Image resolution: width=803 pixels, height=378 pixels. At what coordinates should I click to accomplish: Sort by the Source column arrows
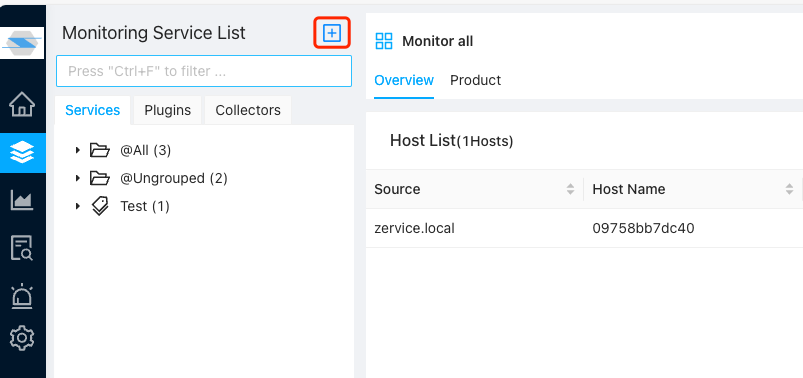coord(570,190)
